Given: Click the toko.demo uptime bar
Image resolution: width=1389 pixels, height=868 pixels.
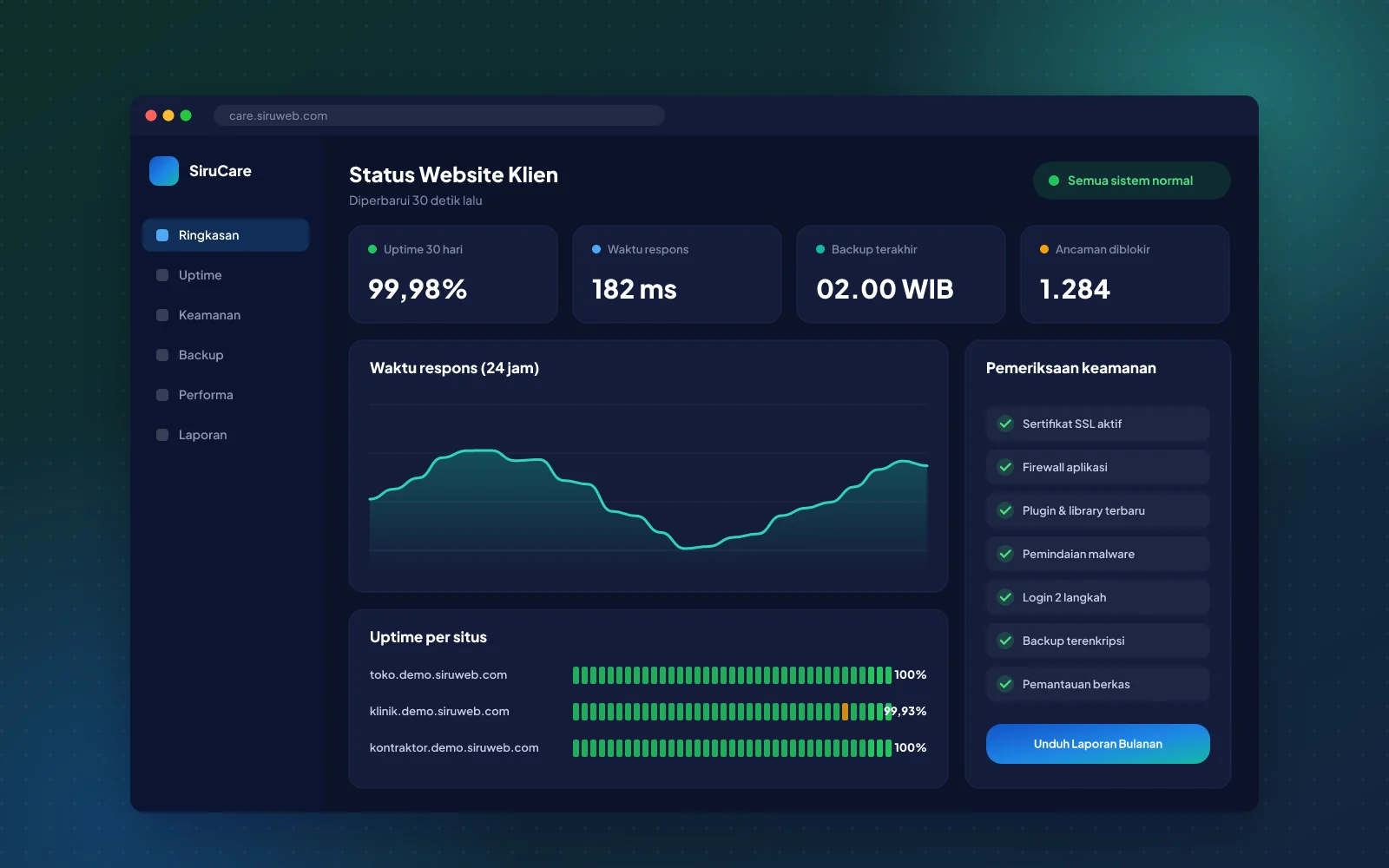Looking at the screenshot, I should click(732, 674).
